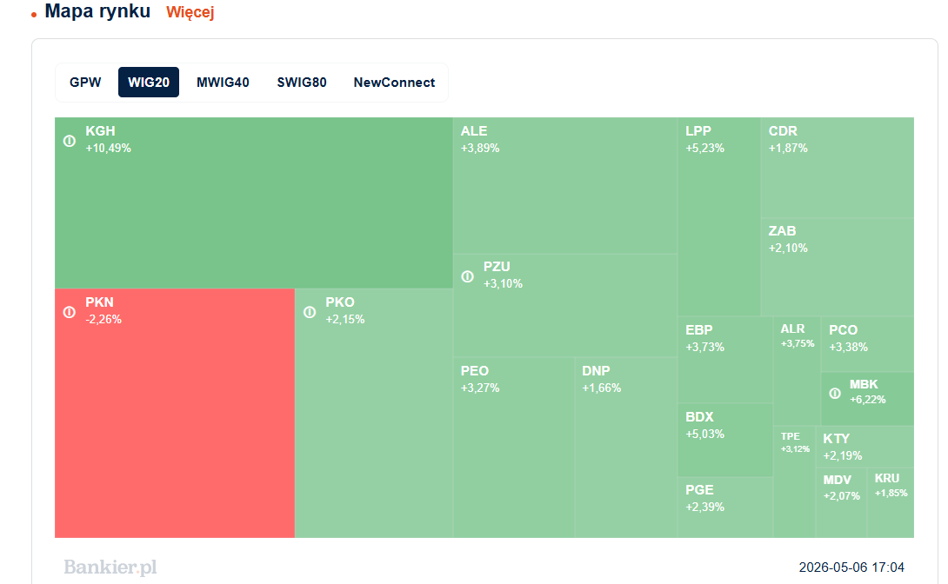Screen dimensions: 948x584
Task: Open the Więcej link
Action: tap(190, 12)
